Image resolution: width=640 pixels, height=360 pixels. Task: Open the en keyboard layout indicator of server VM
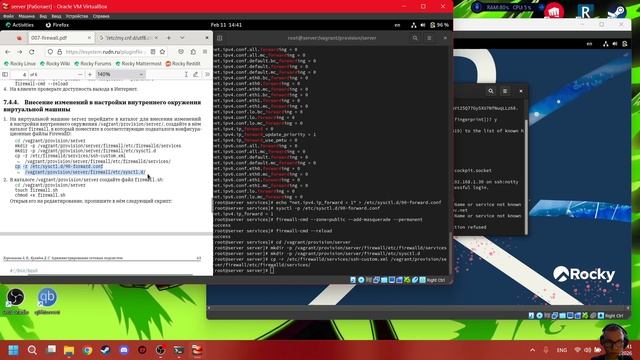397,25
